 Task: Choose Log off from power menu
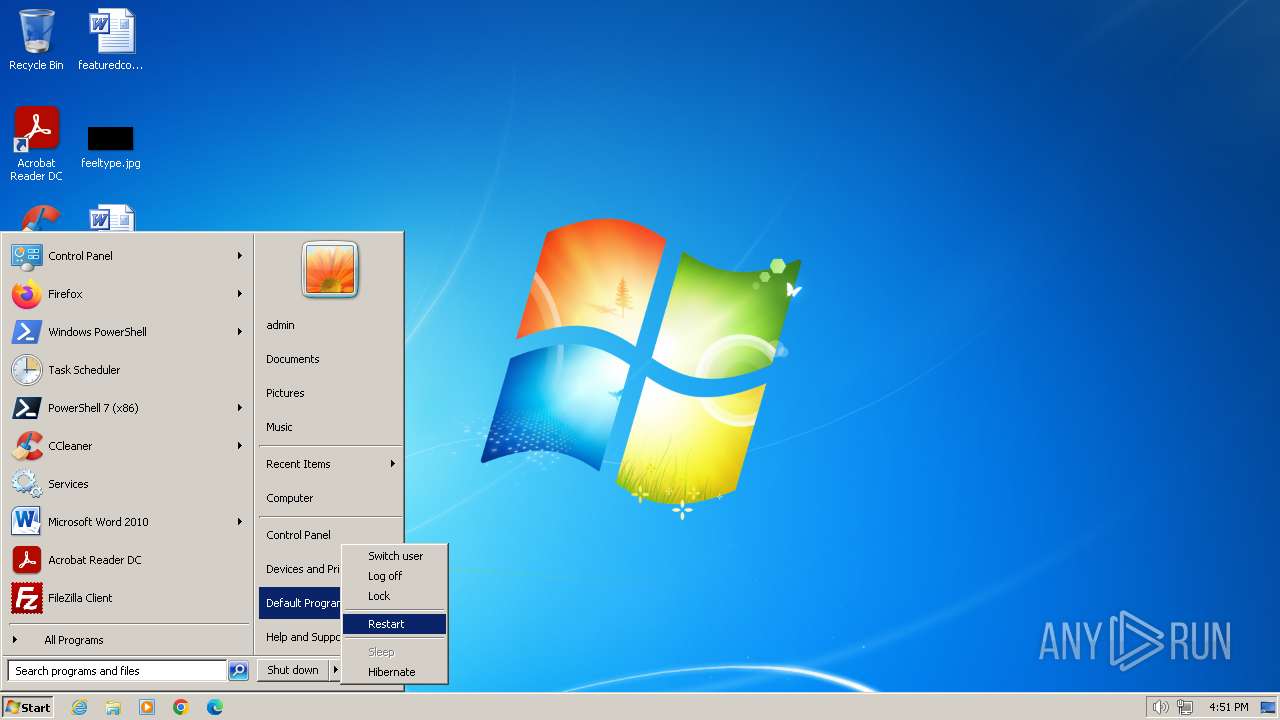click(x=394, y=576)
